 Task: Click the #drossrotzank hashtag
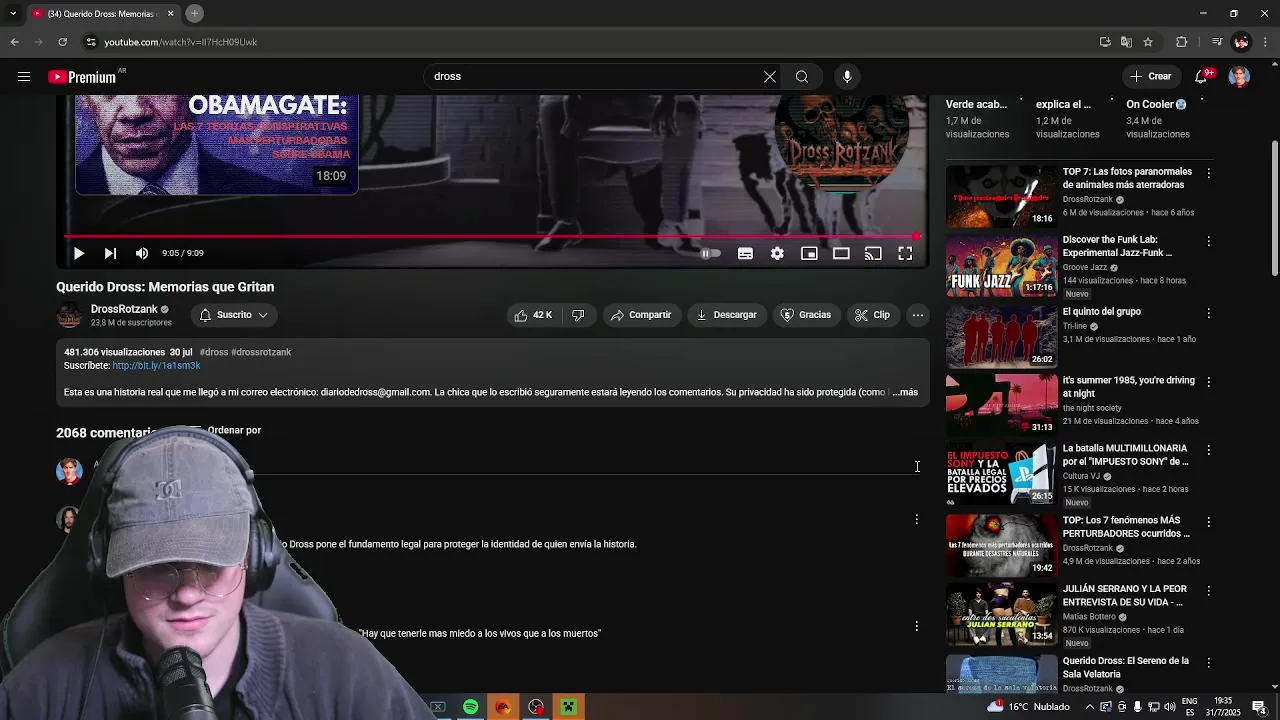tap(261, 352)
